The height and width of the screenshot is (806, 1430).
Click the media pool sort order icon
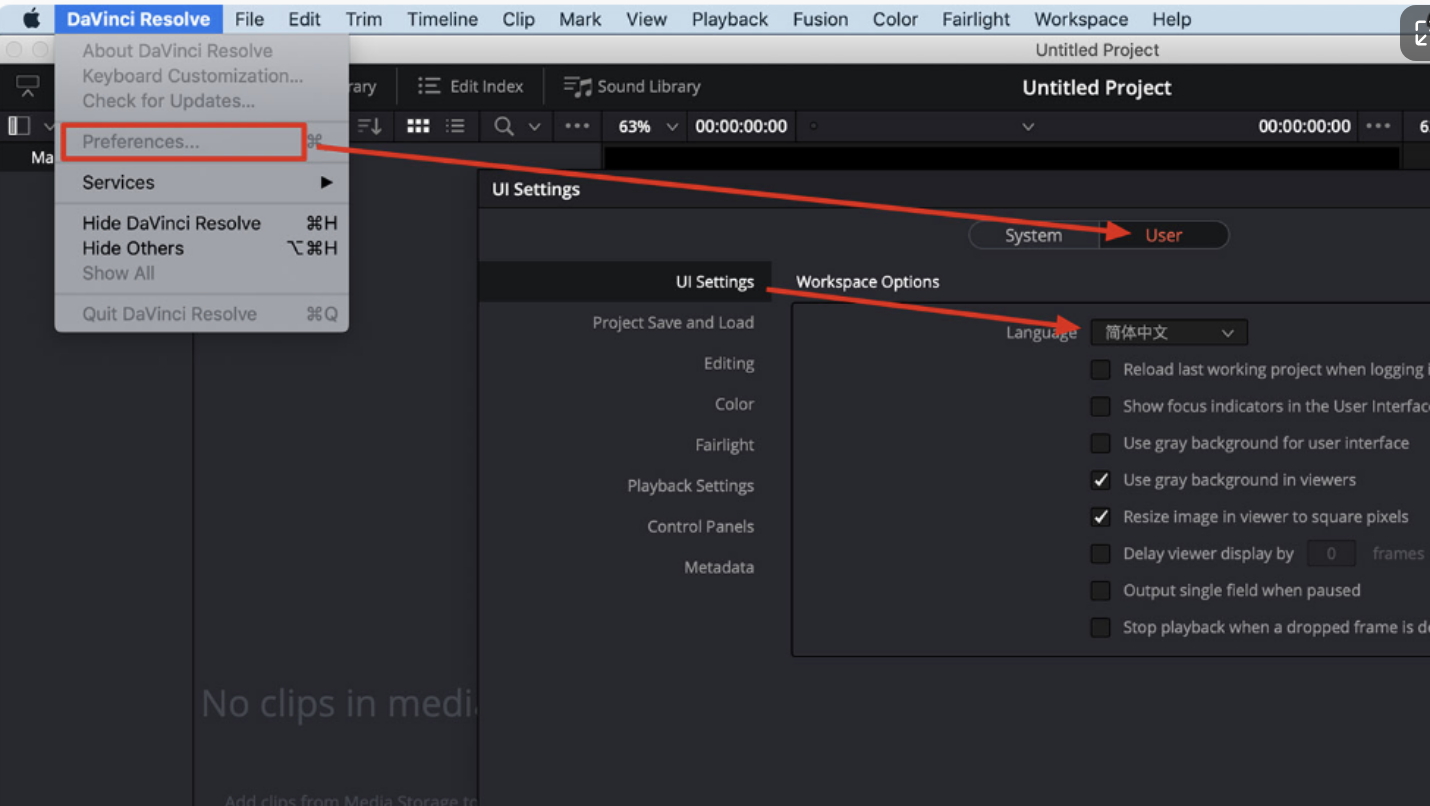(370, 126)
